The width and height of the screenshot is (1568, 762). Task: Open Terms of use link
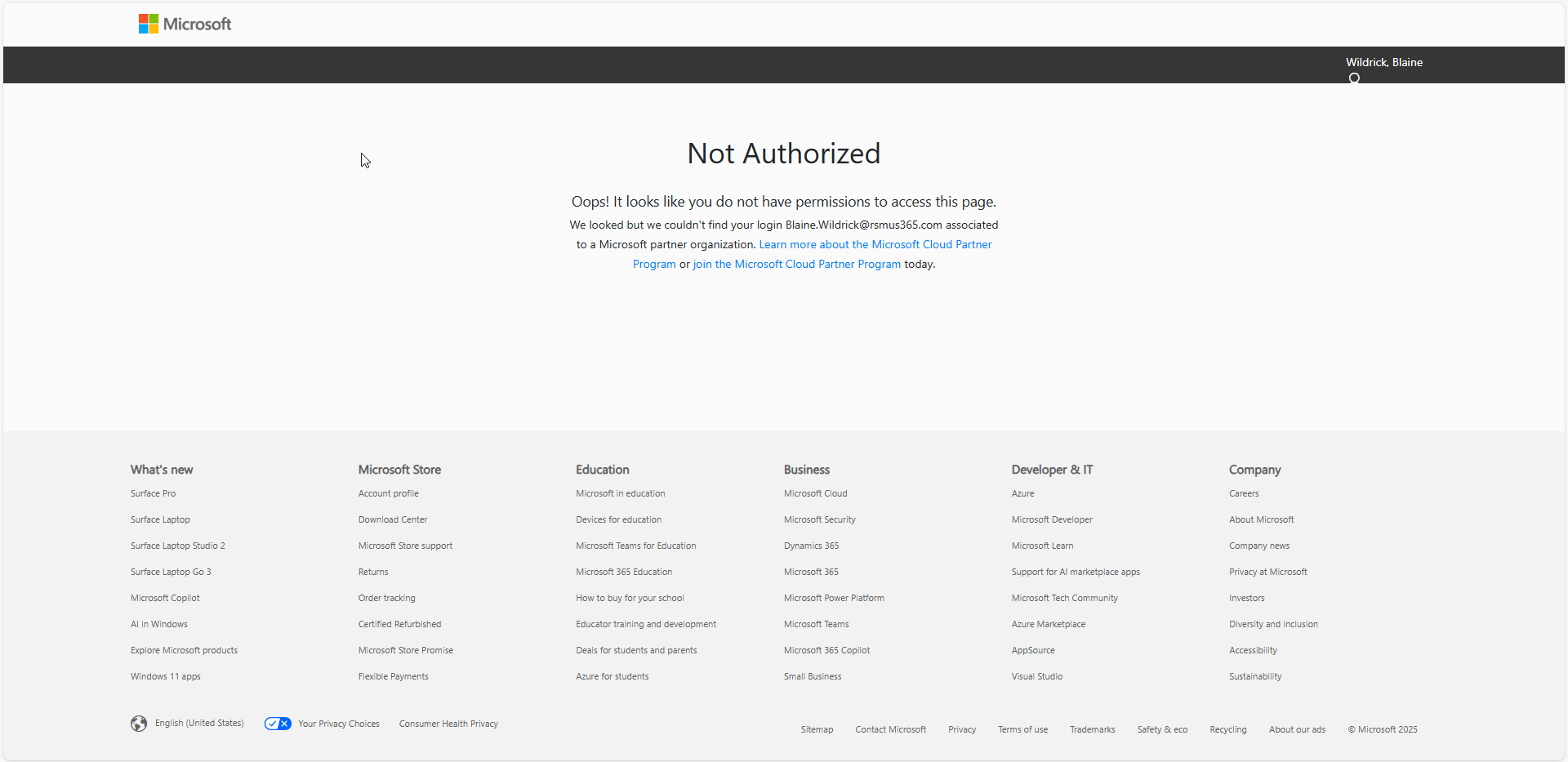pyautogui.click(x=1022, y=729)
